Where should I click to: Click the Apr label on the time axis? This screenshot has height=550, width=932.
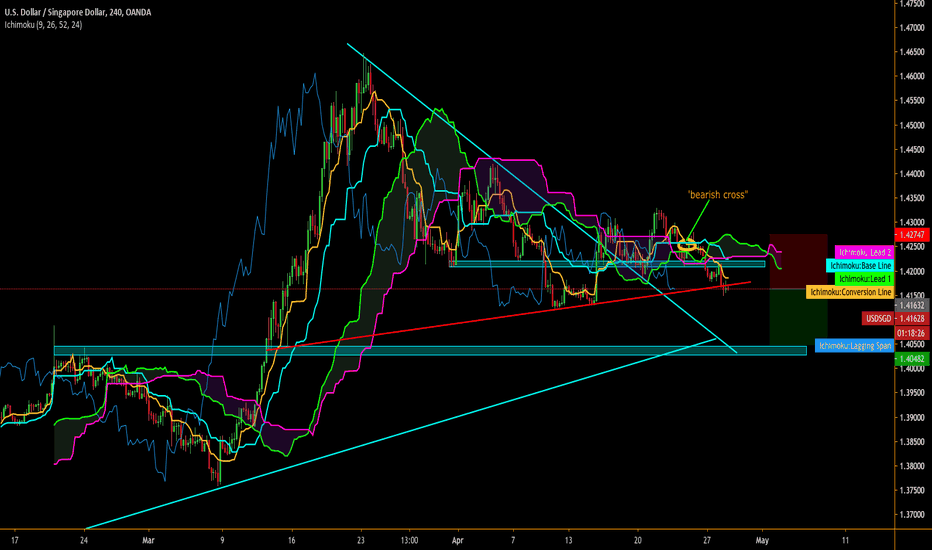457,540
